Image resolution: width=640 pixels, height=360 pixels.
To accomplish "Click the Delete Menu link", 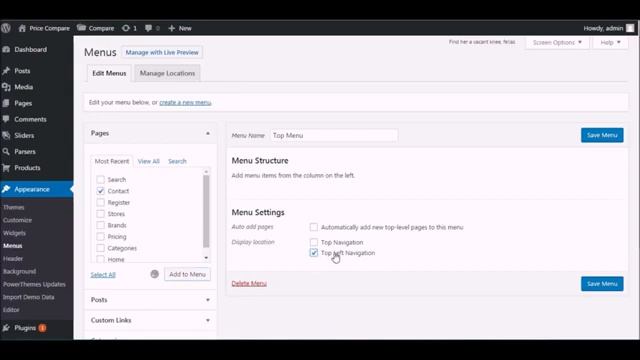I will coord(249,283).
